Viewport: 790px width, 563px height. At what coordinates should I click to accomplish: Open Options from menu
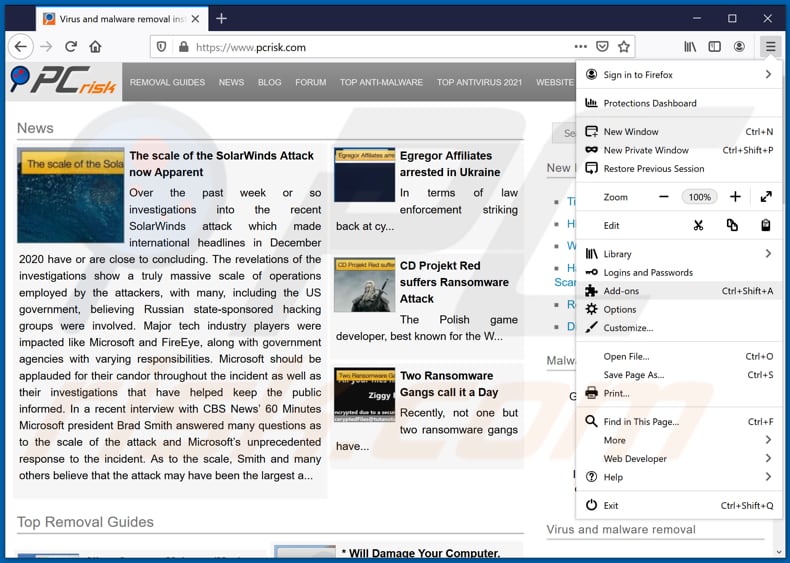click(x=679, y=309)
